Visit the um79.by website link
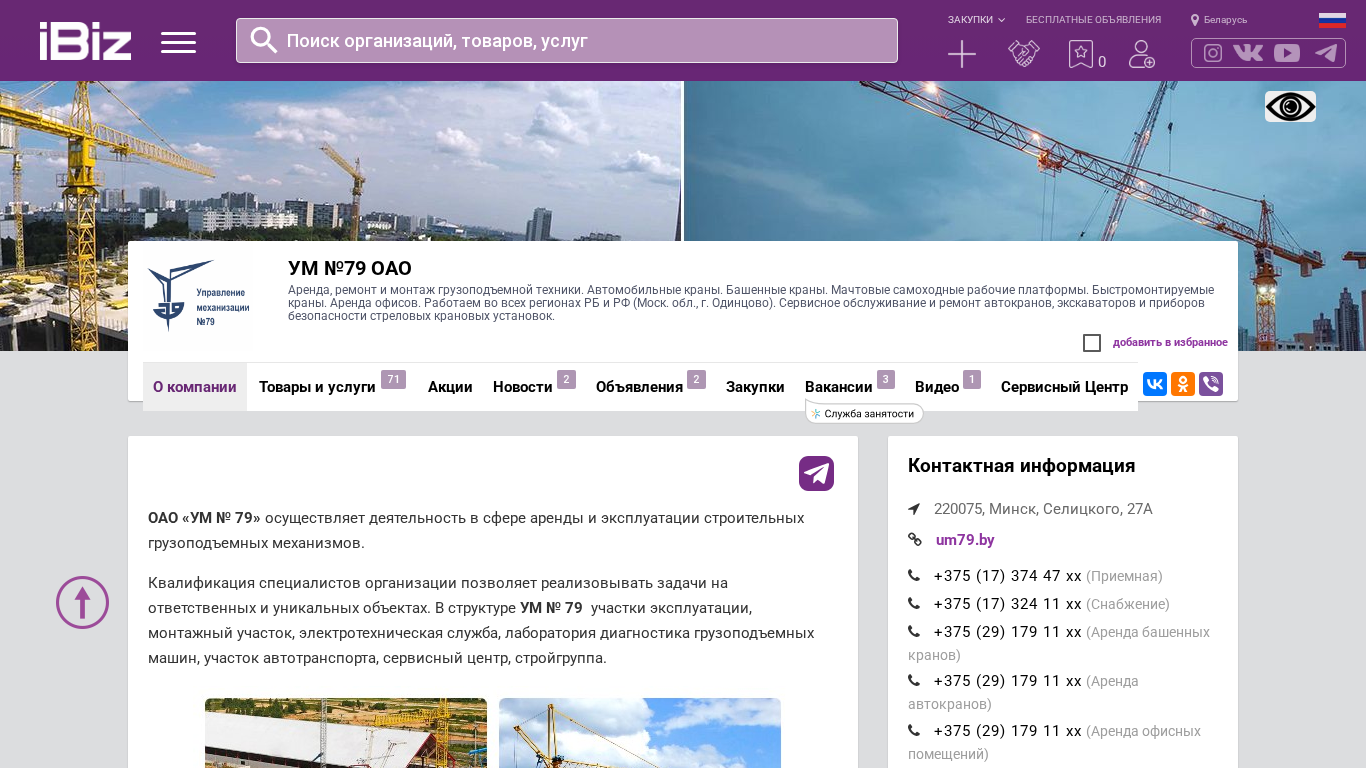Screen dimensions: 1366x768 [x=965, y=540]
